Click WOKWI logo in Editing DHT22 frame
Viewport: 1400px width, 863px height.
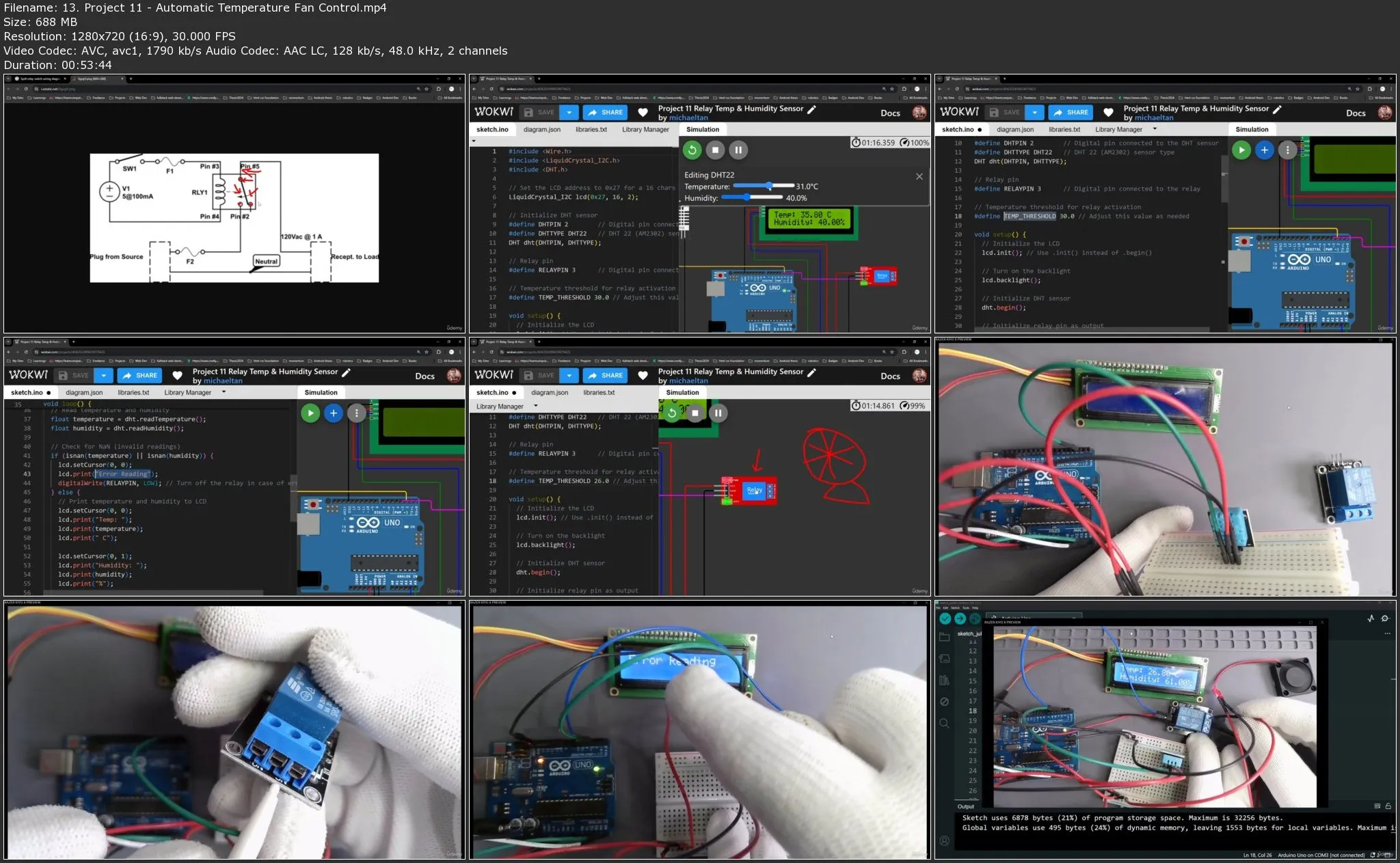pyautogui.click(x=494, y=111)
